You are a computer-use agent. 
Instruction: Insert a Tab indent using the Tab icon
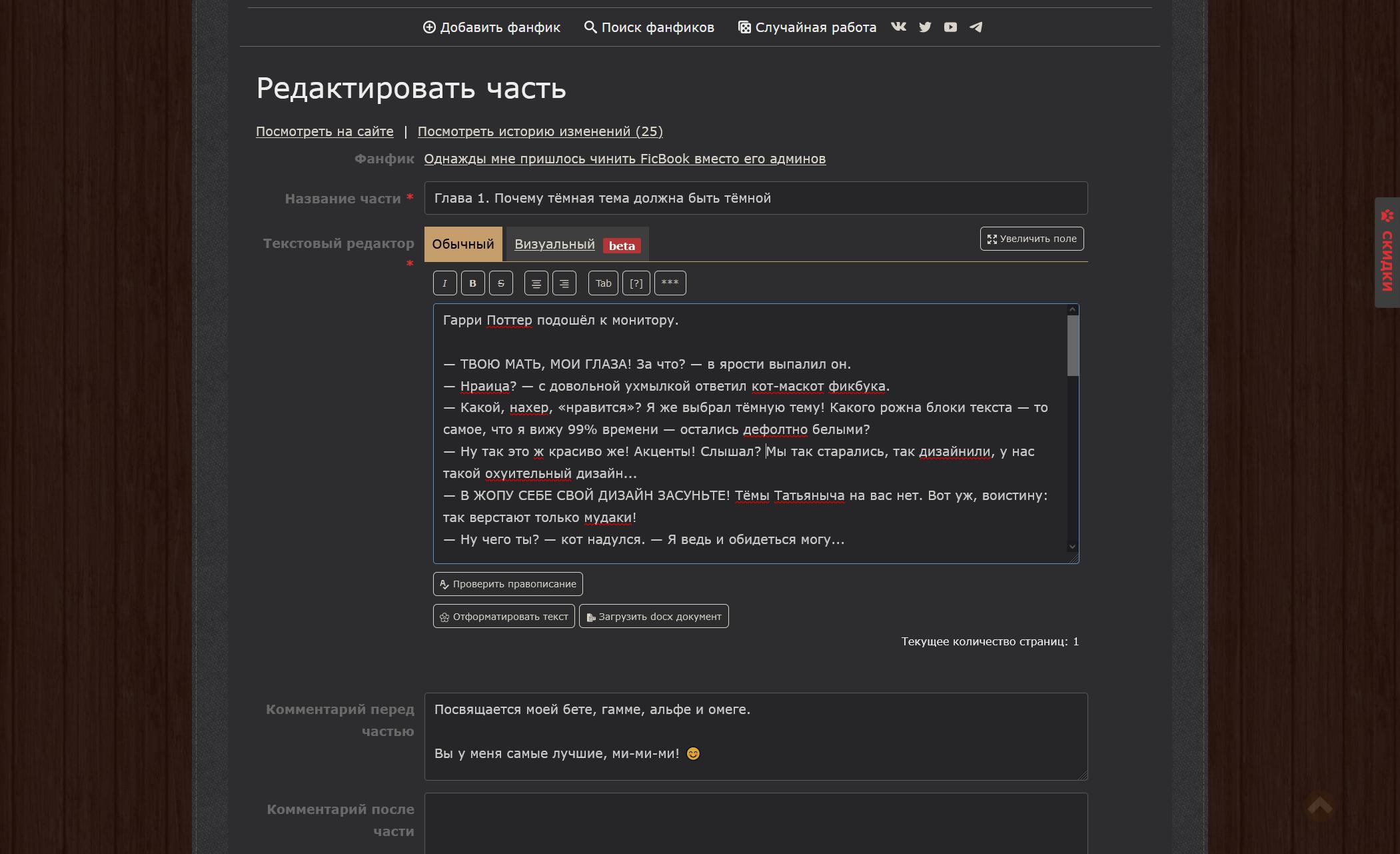[602, 283]
